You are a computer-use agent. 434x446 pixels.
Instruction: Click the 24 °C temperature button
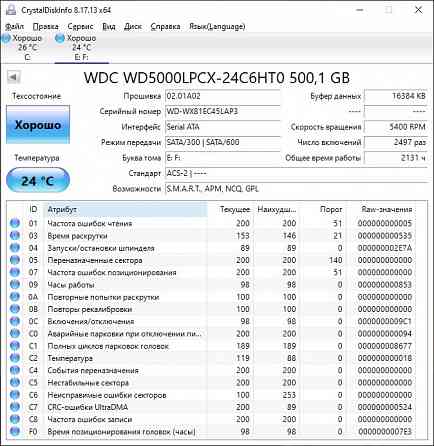(38, 181)
